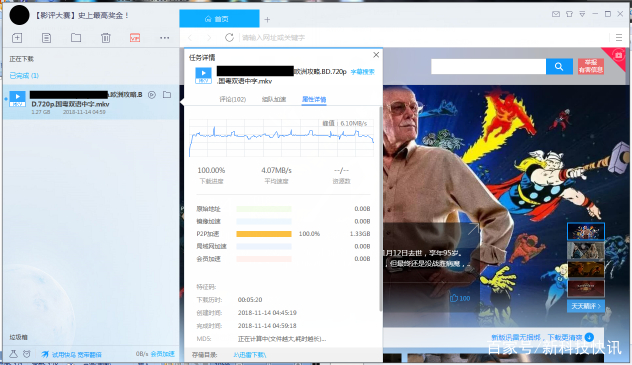The height and width of the screenshot is (365, 632).
Task: Click the play icon on the mkv task
Action: (152, 95)
